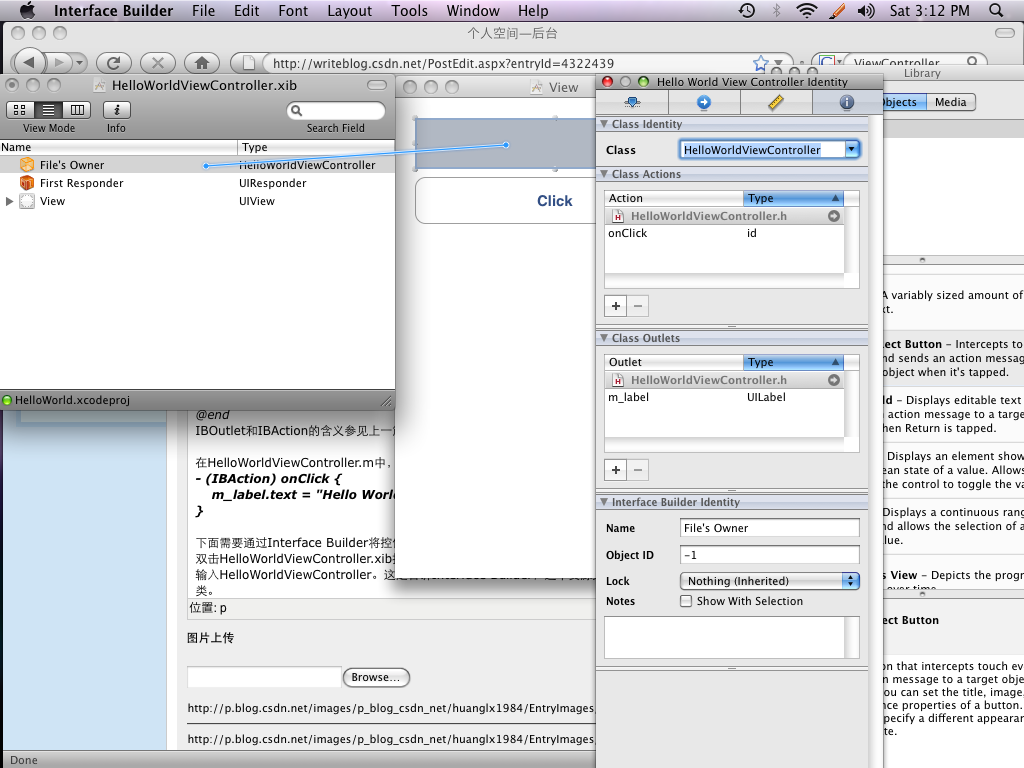1024x768 pixels.
Task: Select the label in View canvas
Action: click(505, 144)
